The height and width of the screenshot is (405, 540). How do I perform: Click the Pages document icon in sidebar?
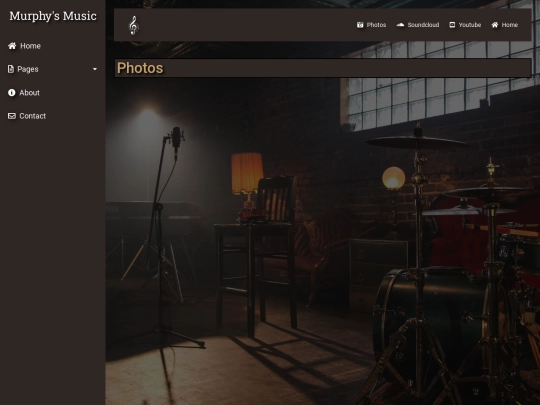[x=11, y=69]
